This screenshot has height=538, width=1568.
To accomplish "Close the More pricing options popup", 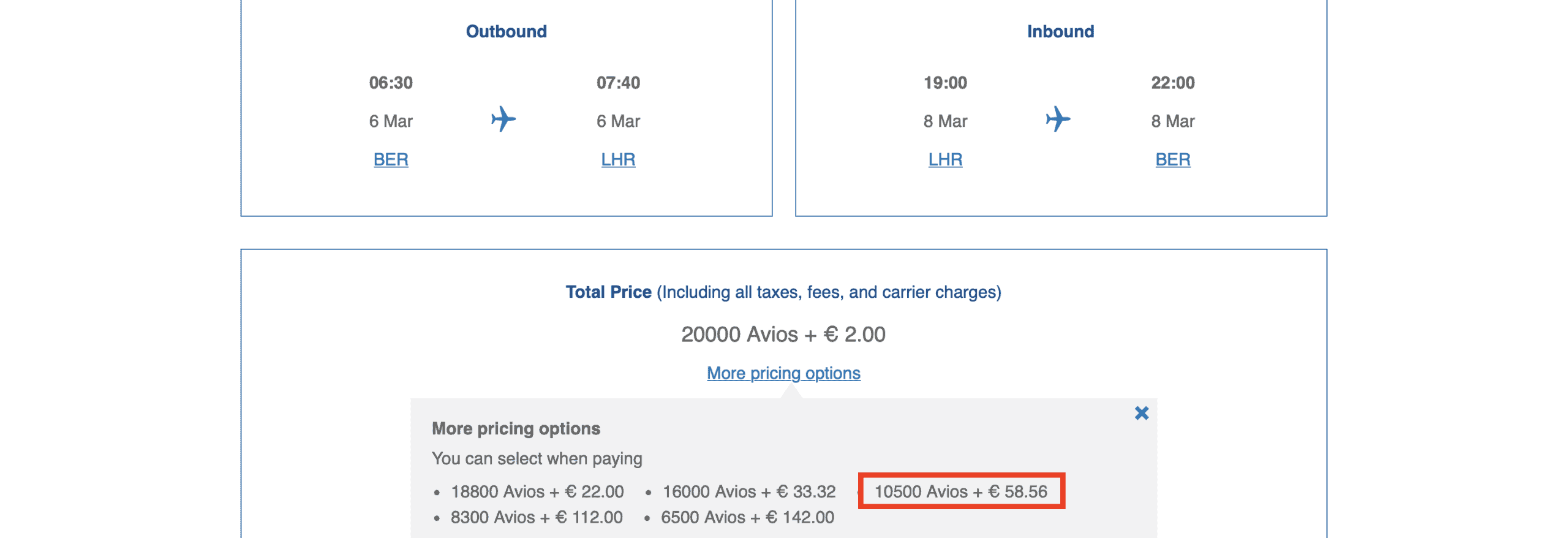I will coord(1141,413).
